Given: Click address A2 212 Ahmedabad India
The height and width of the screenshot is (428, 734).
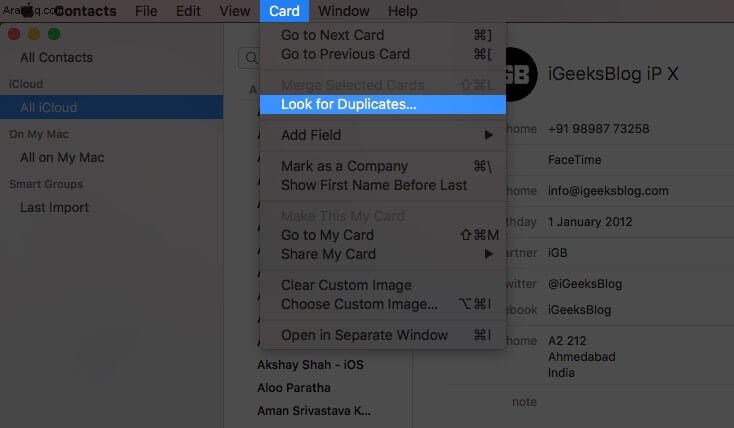Looking at the screenshot, I should pos(582,357).
